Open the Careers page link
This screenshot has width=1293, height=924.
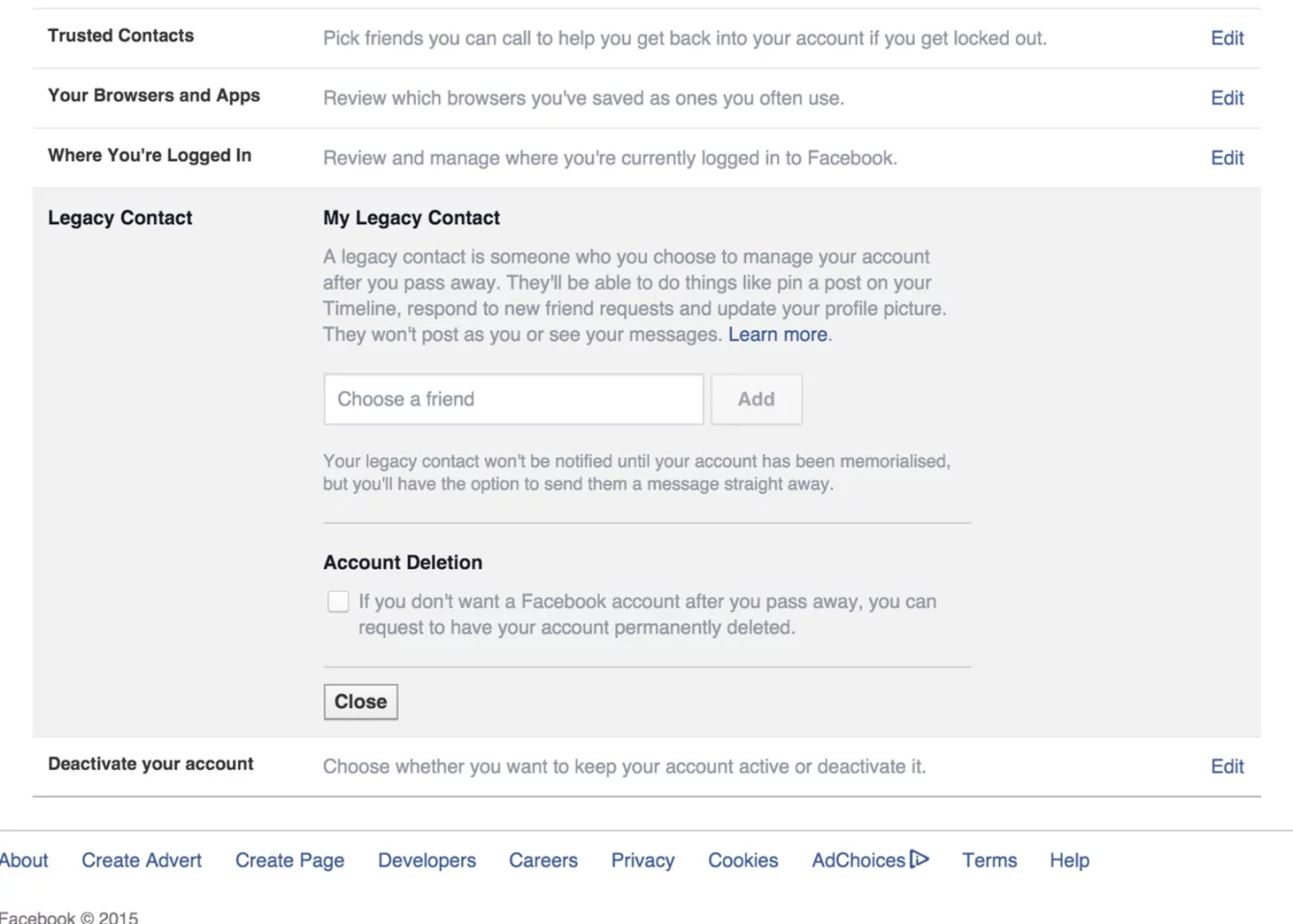pos(543,860)
